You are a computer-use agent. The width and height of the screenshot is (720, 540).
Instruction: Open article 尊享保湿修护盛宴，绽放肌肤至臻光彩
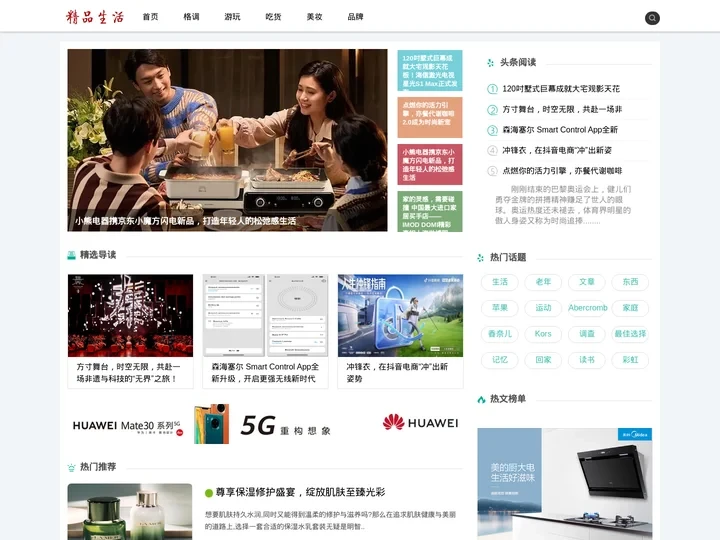click(300, 492)
